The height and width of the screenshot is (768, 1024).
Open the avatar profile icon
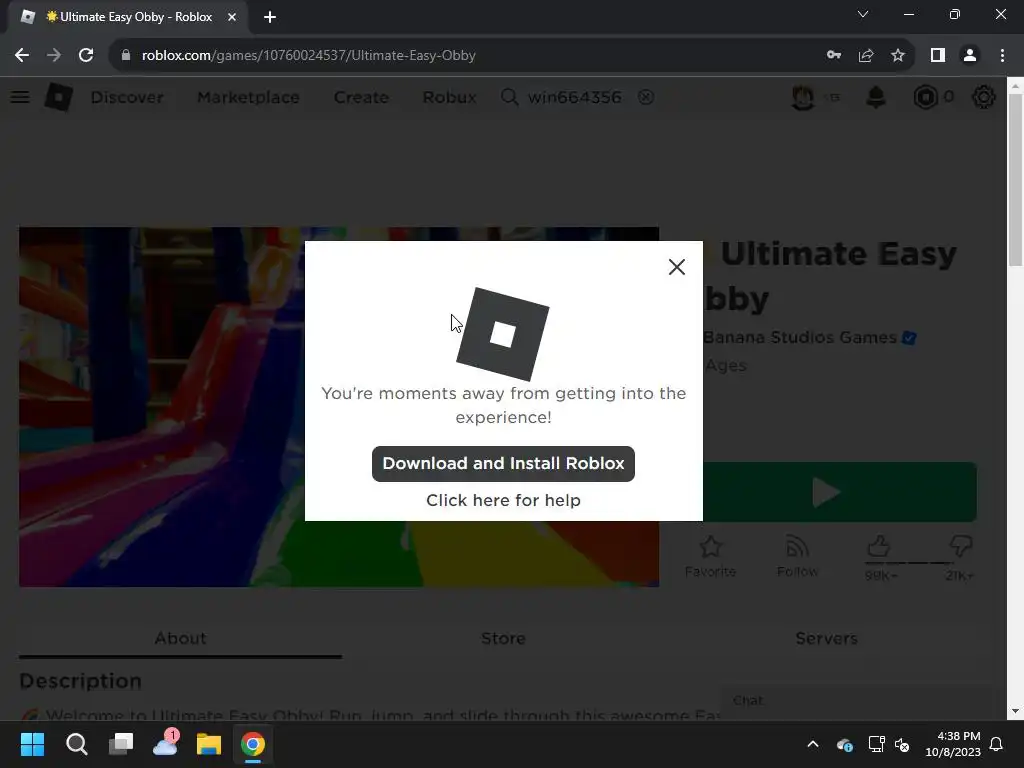point(803,97)
